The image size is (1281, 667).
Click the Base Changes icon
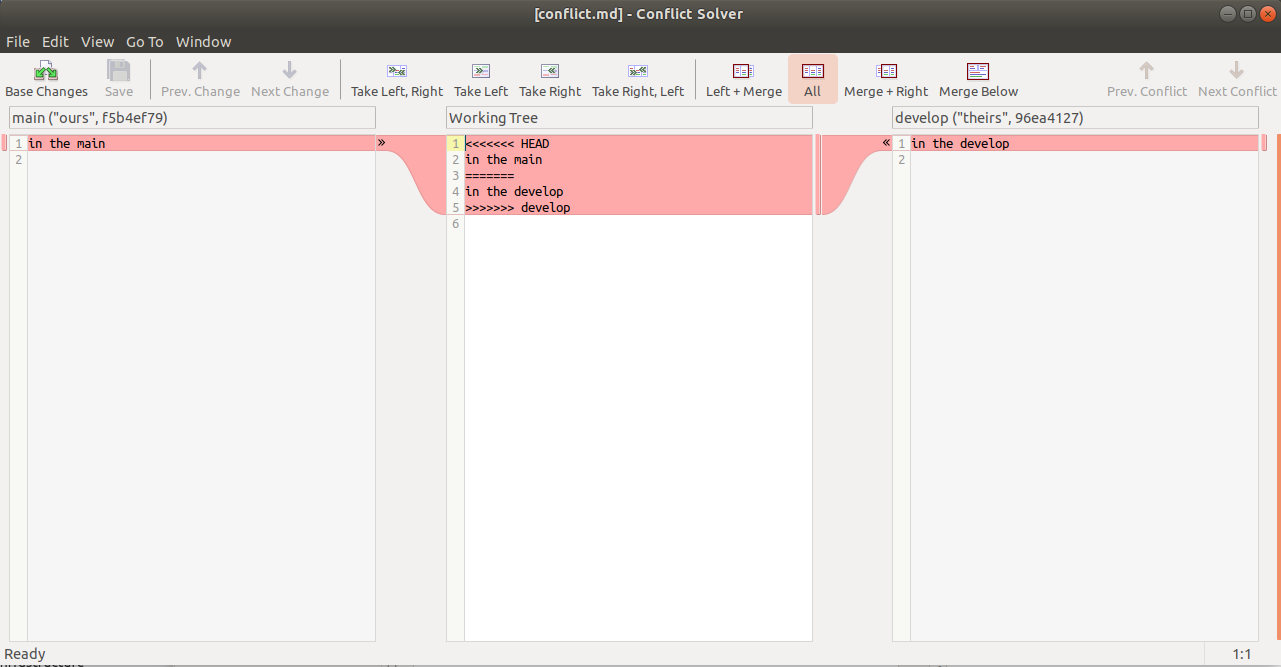click(46, 71)
